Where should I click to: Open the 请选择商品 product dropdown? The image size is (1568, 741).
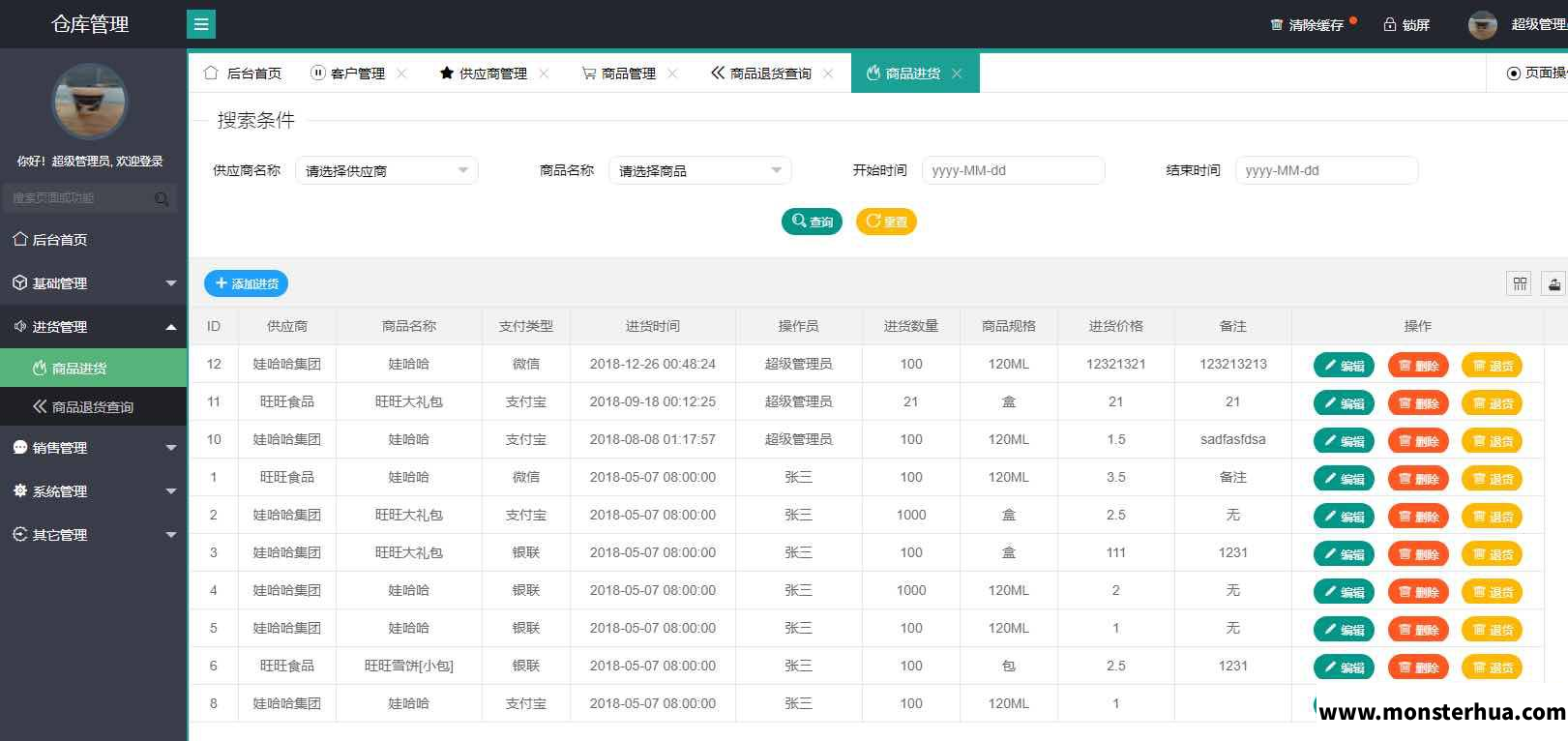point(700,171)
